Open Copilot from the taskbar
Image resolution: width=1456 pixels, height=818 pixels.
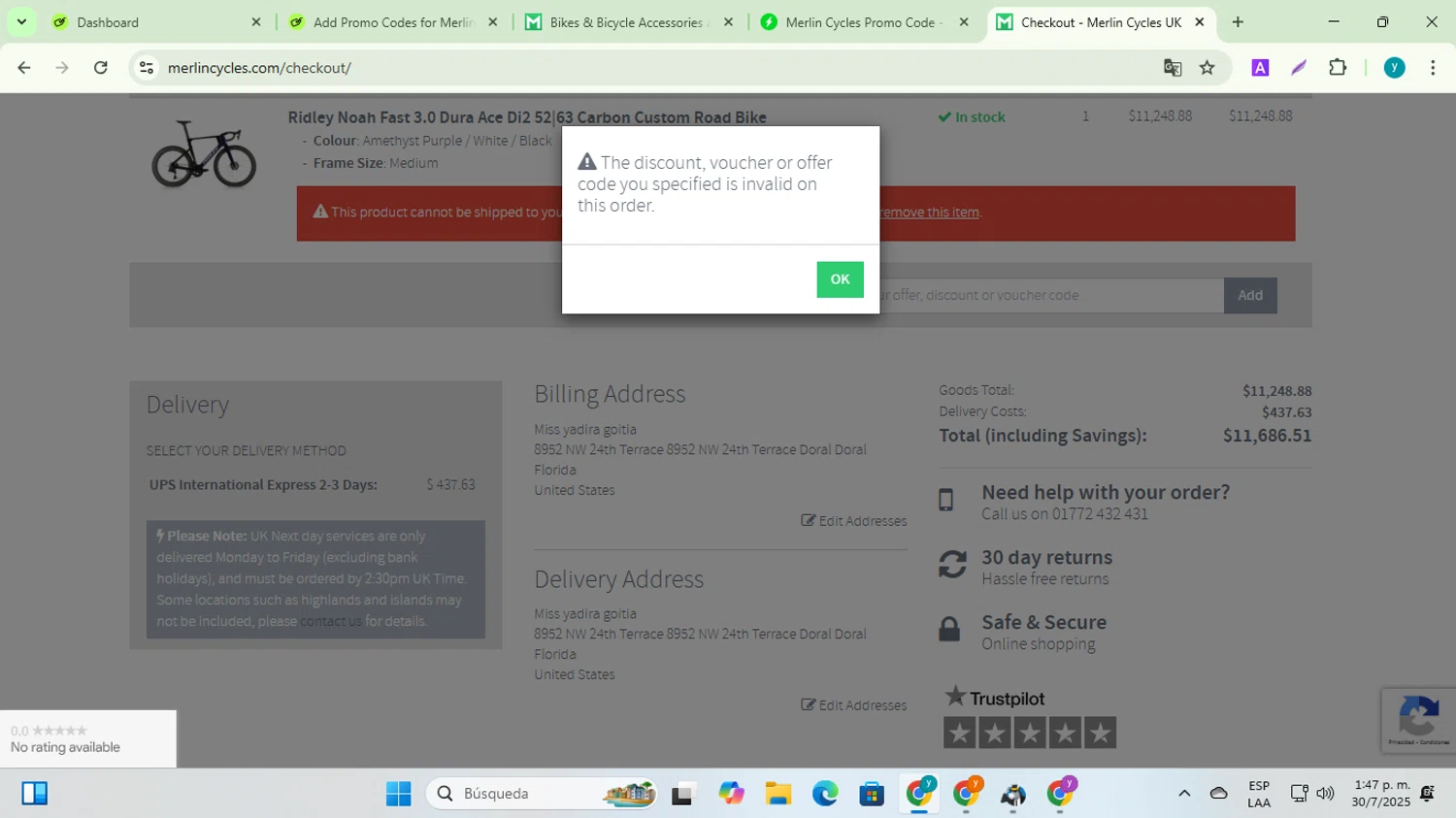click(x=731, y=794)
